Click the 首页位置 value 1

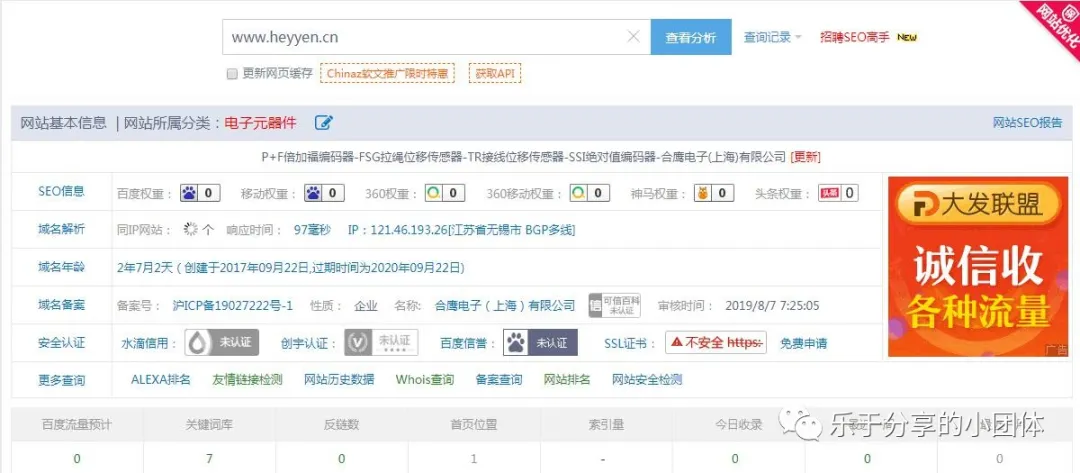coord(473,458)
